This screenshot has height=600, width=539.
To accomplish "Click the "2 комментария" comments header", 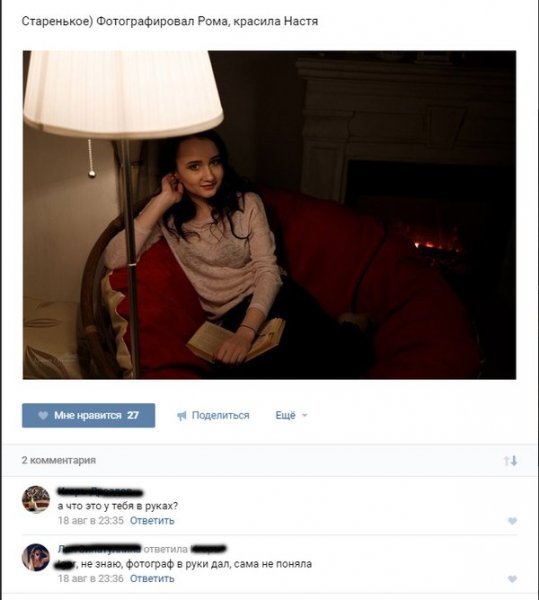I will pyautogui.click(x=59, y=460).
